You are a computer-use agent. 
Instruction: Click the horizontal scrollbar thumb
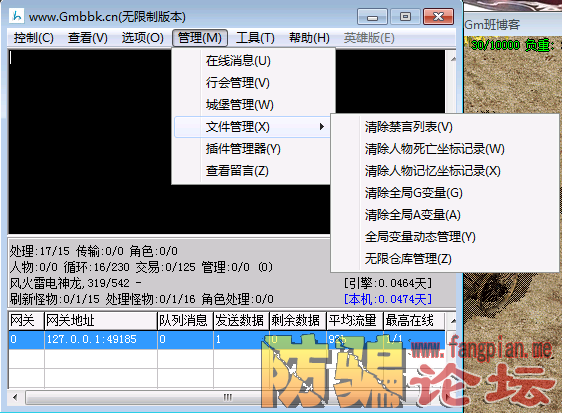pyautogui.click(x=228, y=397)
